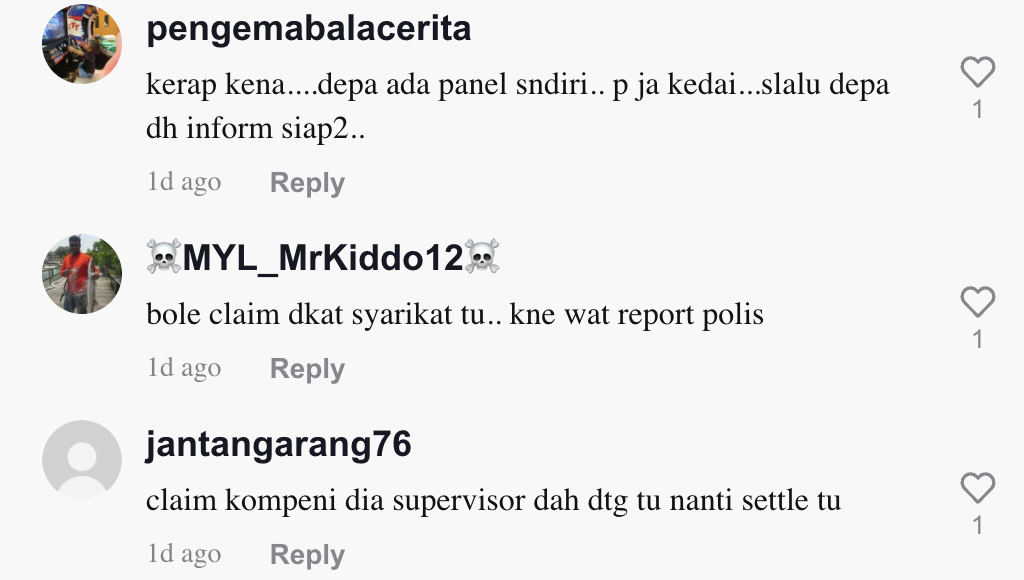This screenshot has height=580, width=1024.
Task: Go to the jantangarang76 username profile
Action: [279, 445]
